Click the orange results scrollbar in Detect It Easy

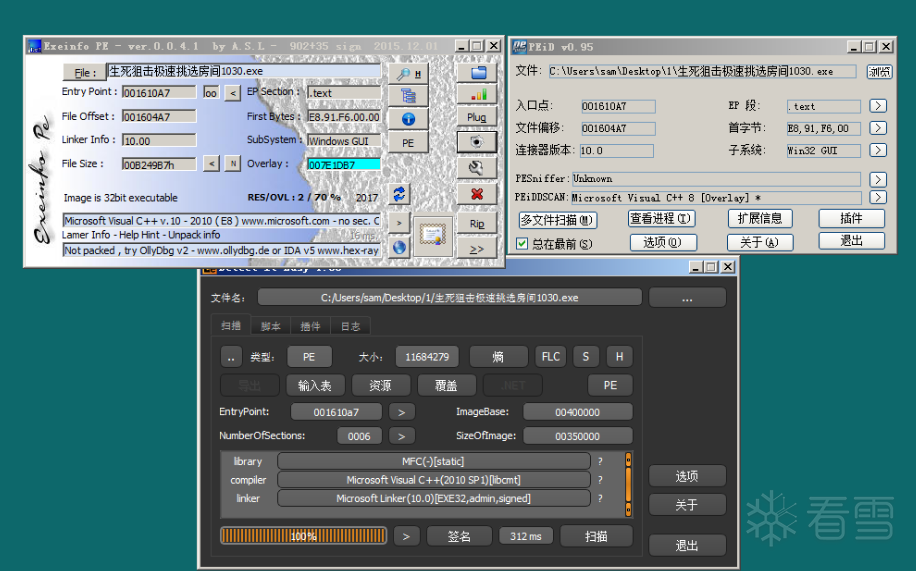tap(629, 485)
